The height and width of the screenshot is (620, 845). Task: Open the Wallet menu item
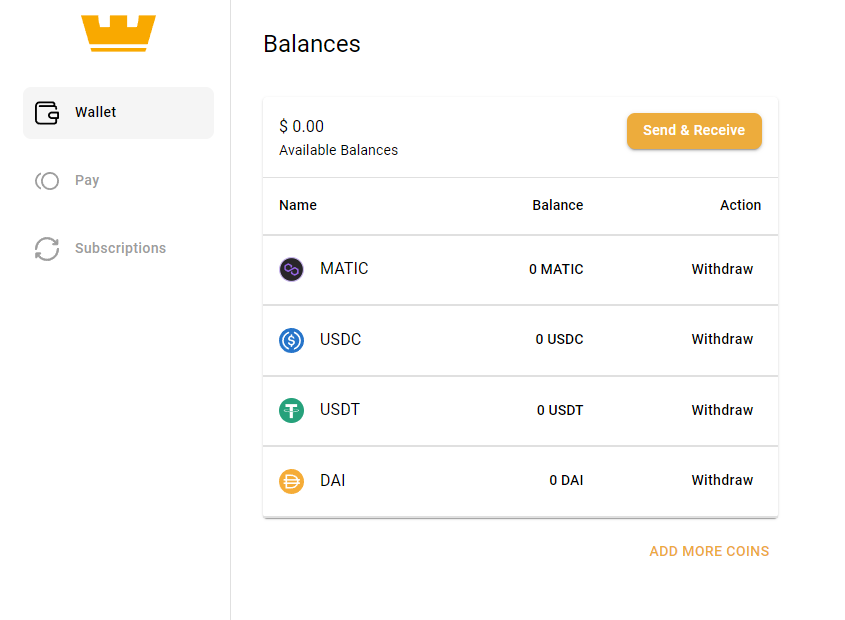(x=96, y=113)
